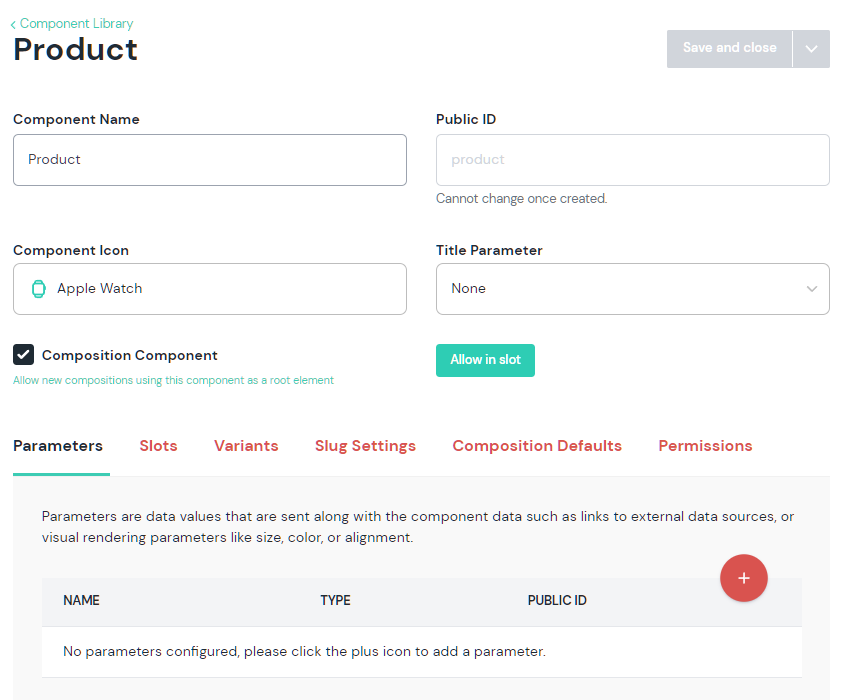The height and width of the screenshot is (700, 849).
Task: Click the Public ID input field
Action: (632, 160)
